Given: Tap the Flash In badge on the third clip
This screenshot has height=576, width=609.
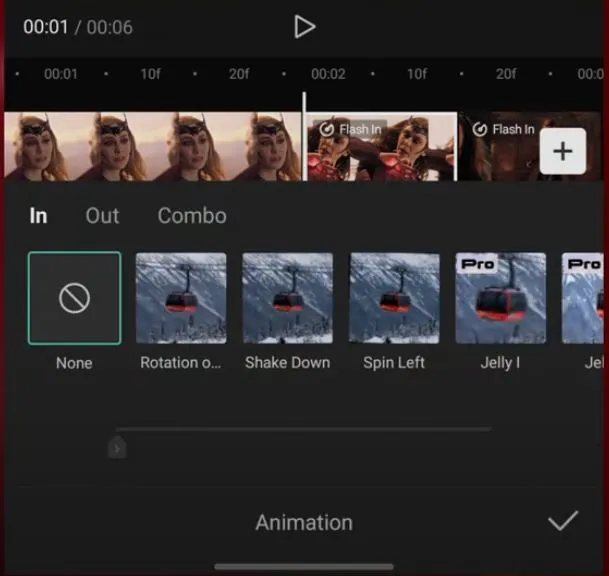Looking at the screenshot, I should (503, 129).
